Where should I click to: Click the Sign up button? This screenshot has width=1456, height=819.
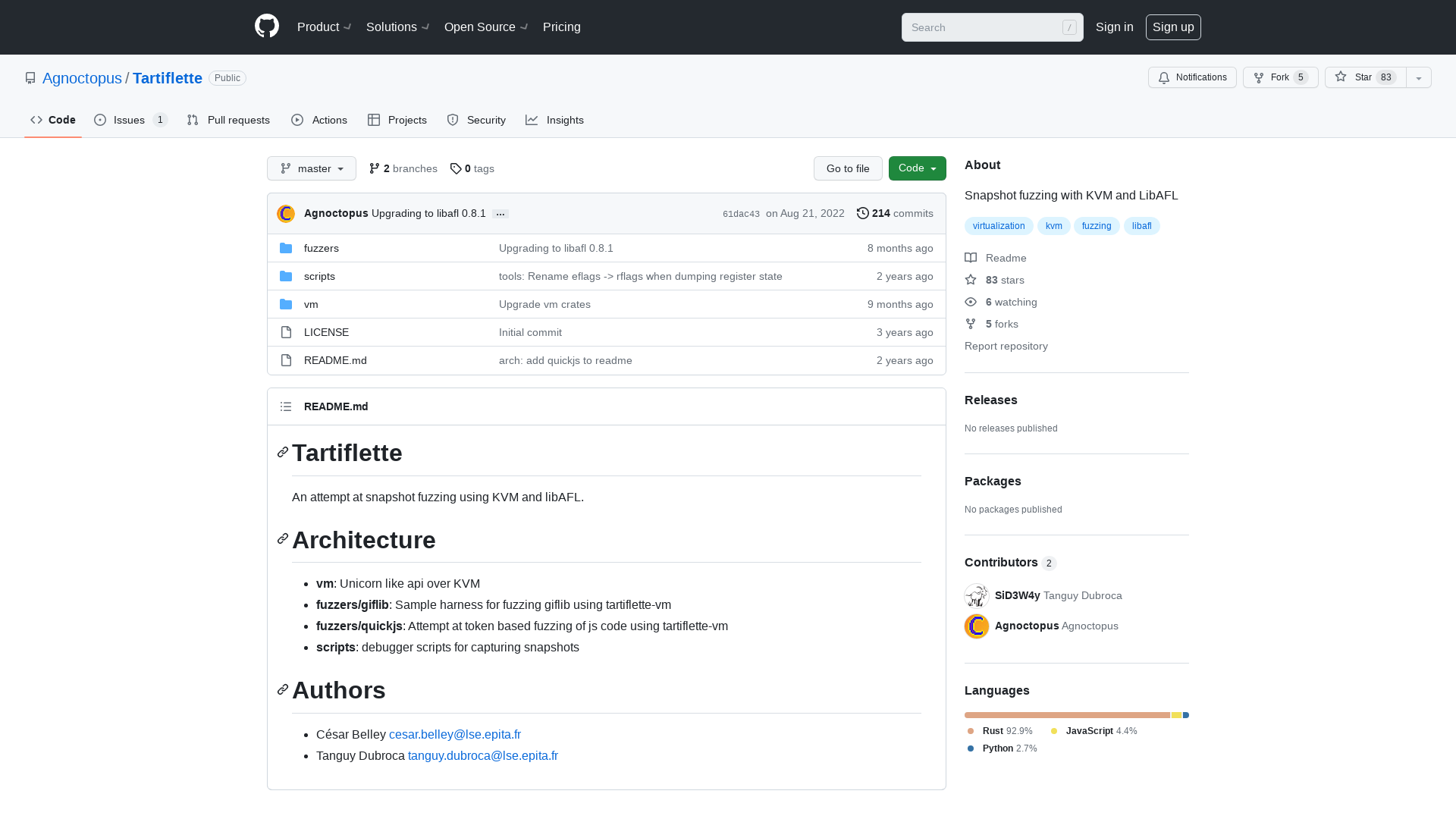pos(1173,27)
